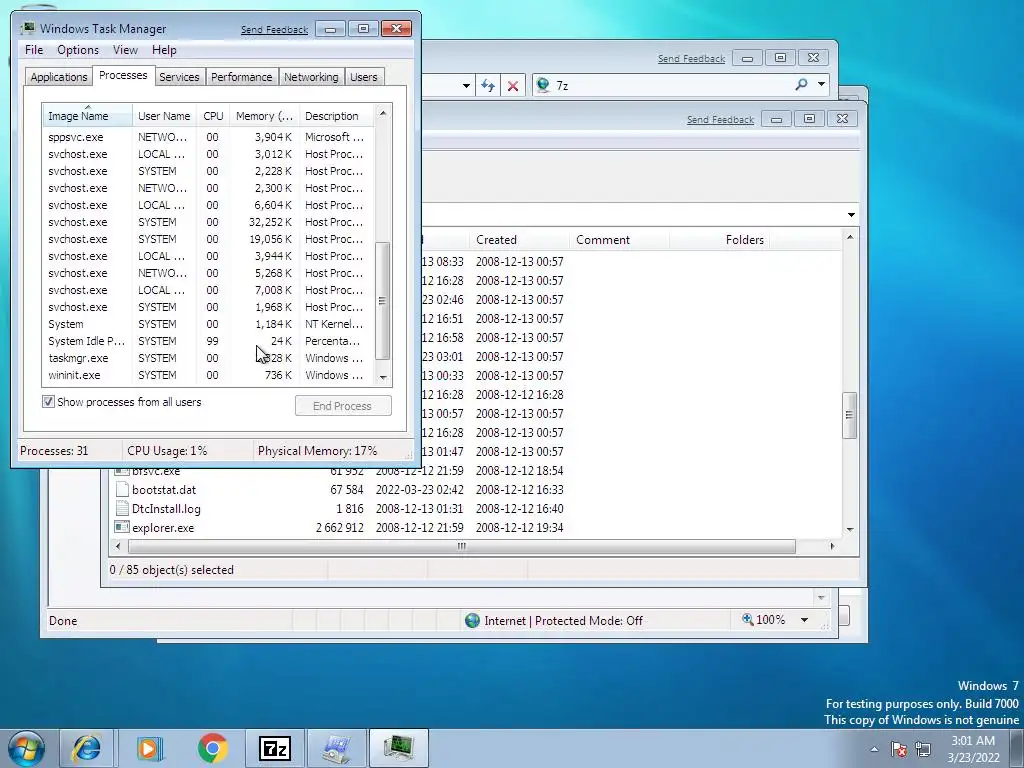This screenshot has width=1024, height=768.
Task: Click the 7-Zip vertical scrollbar thumb
Action: 849,415
